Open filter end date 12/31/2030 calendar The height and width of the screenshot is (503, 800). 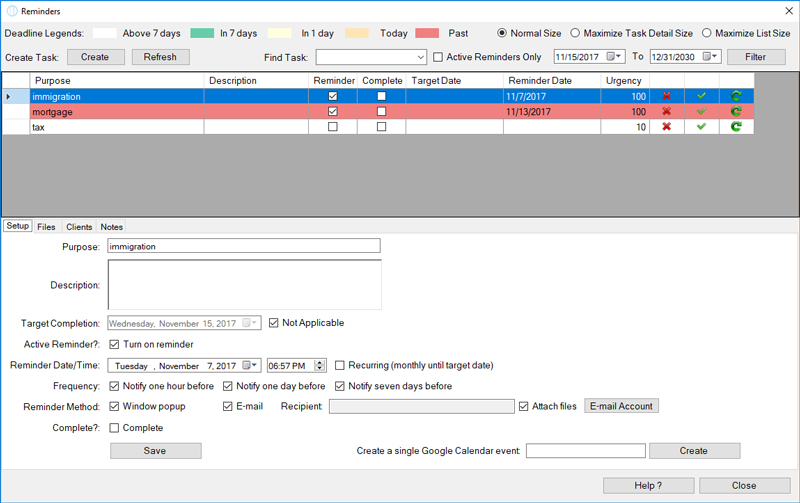coord(710,57)
